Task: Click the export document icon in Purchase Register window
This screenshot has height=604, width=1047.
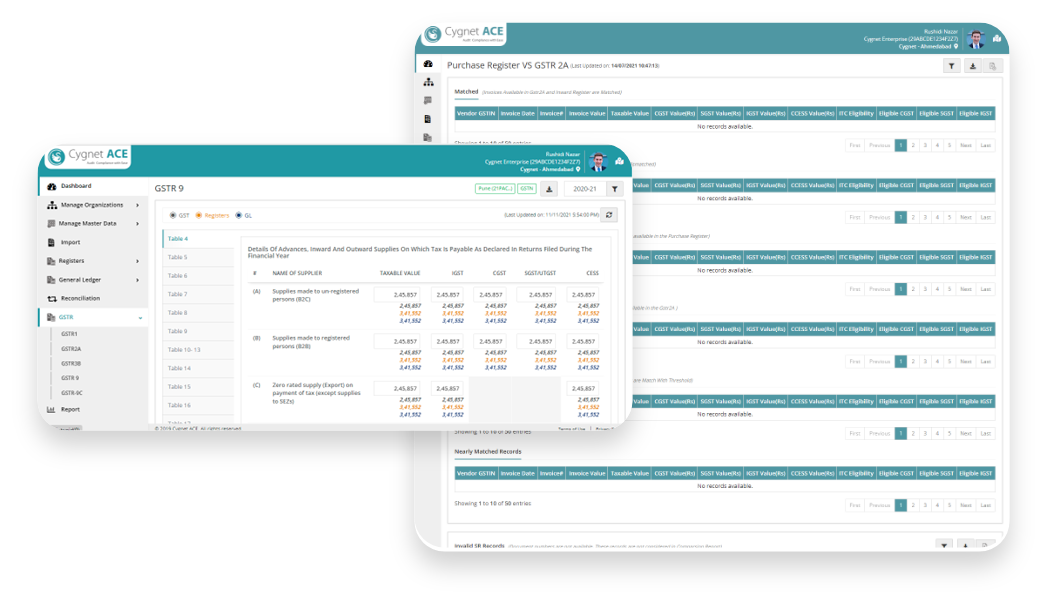Action: pos(992,65)
